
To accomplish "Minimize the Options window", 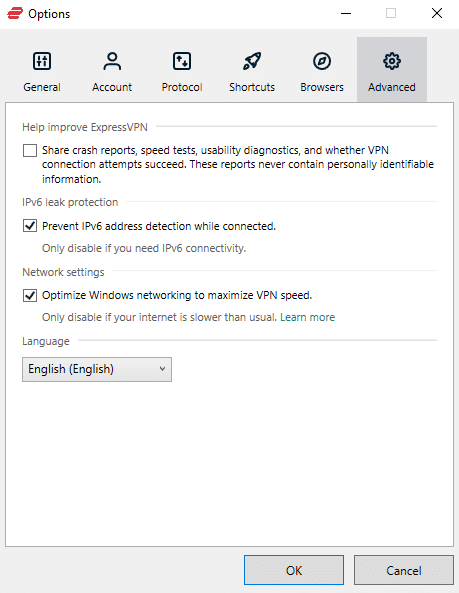I will 346,14.
